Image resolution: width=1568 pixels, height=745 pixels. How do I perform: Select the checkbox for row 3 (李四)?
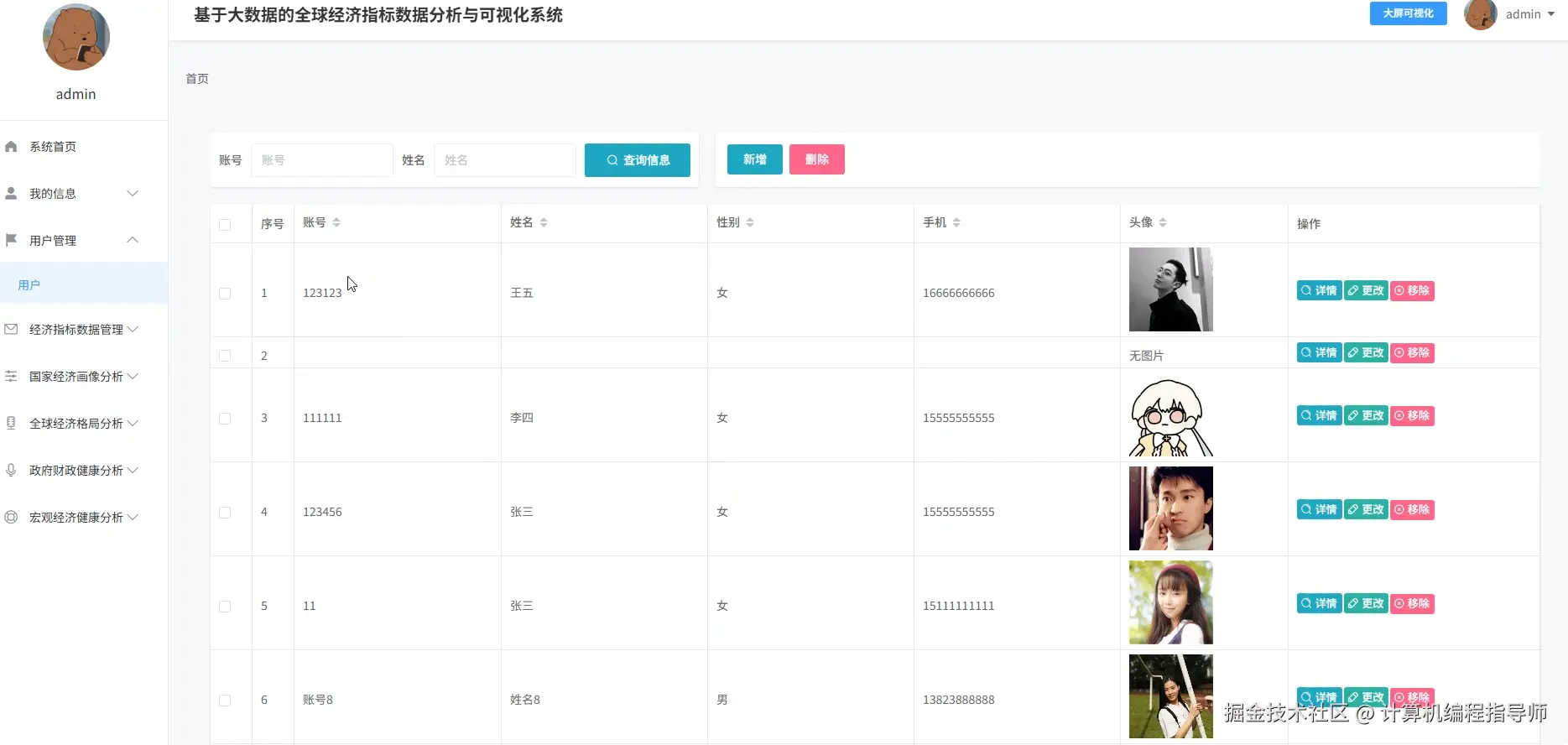(225, 419)
